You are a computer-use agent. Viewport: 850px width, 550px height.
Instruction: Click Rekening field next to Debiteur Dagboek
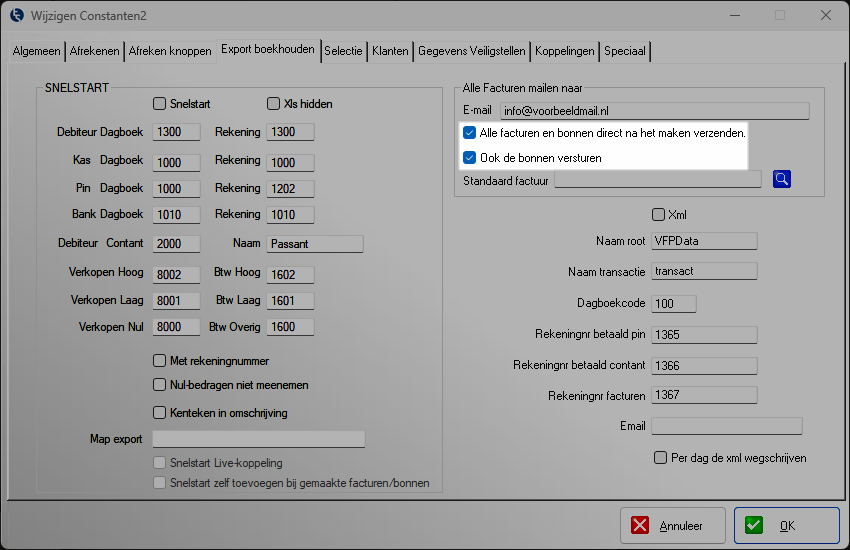[x=290, y=132]
